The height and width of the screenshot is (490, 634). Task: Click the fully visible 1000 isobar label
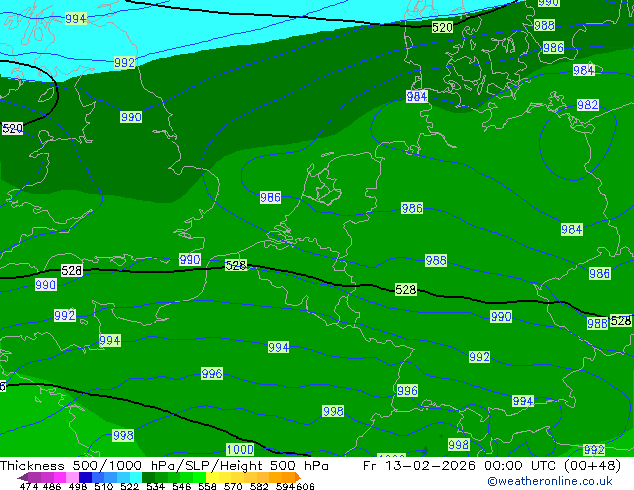240,449
